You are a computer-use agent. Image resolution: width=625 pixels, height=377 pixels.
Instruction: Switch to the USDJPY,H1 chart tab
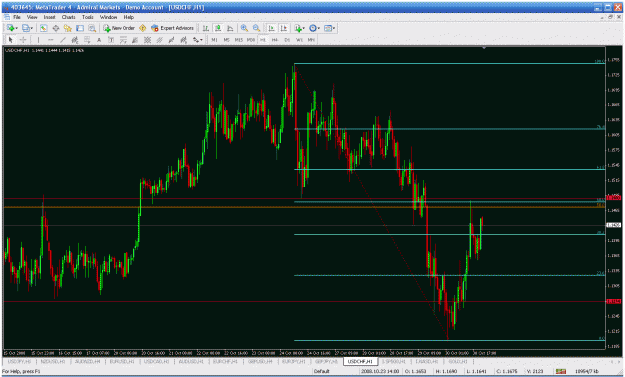[x=20, y=361]
